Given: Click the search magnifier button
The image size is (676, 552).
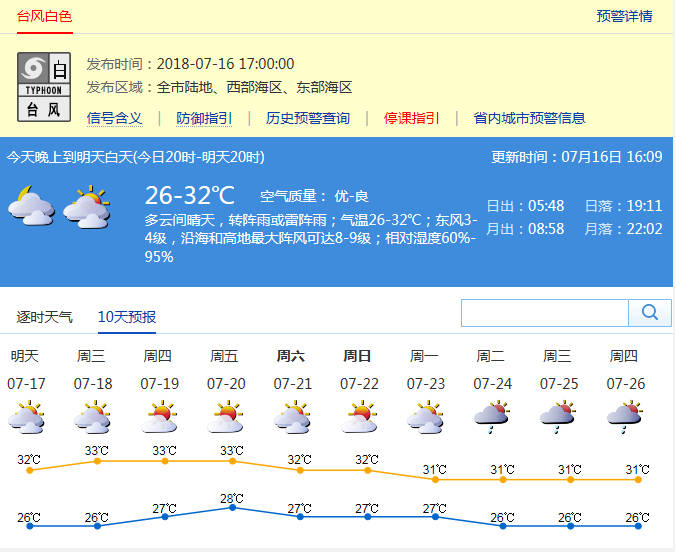Looking at the screenshot, I should (x=650, y=313).
